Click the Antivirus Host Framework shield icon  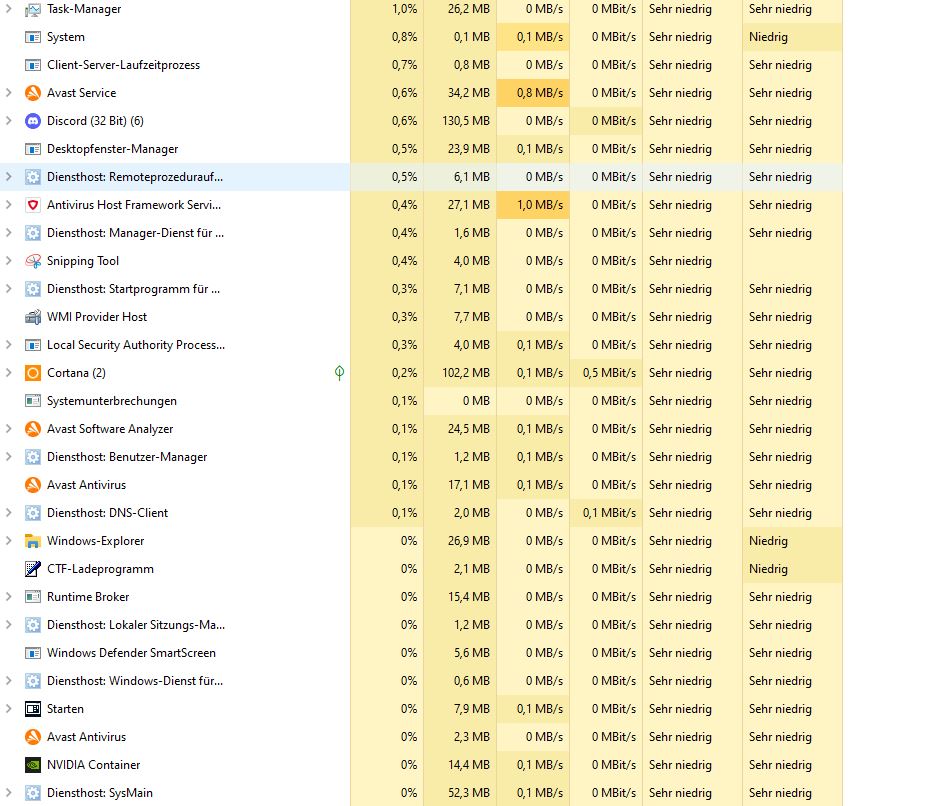pyautogui.click(x=33, y=205)
